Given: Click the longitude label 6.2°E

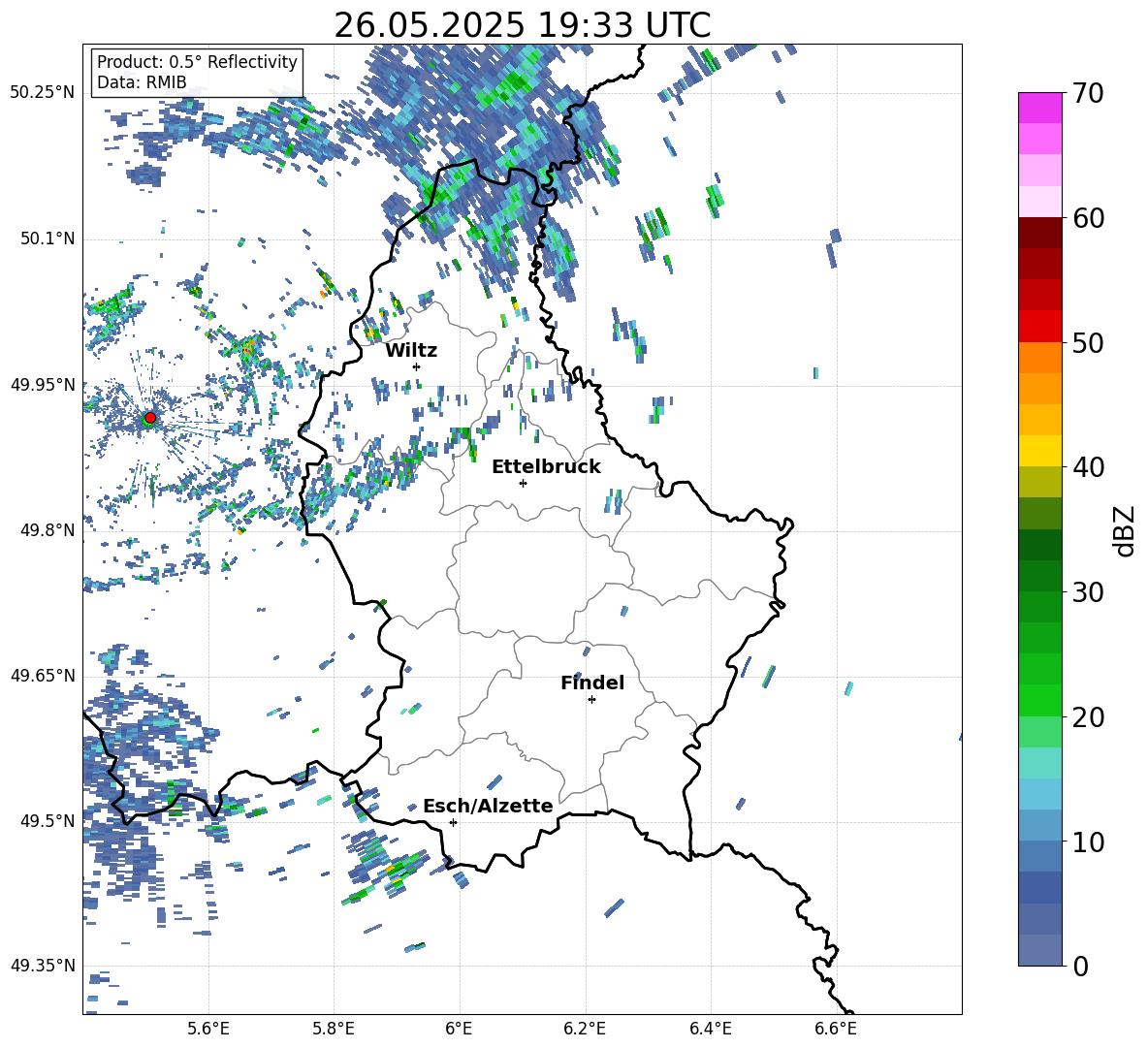Looking at the screenshot, I should 585,1029.
